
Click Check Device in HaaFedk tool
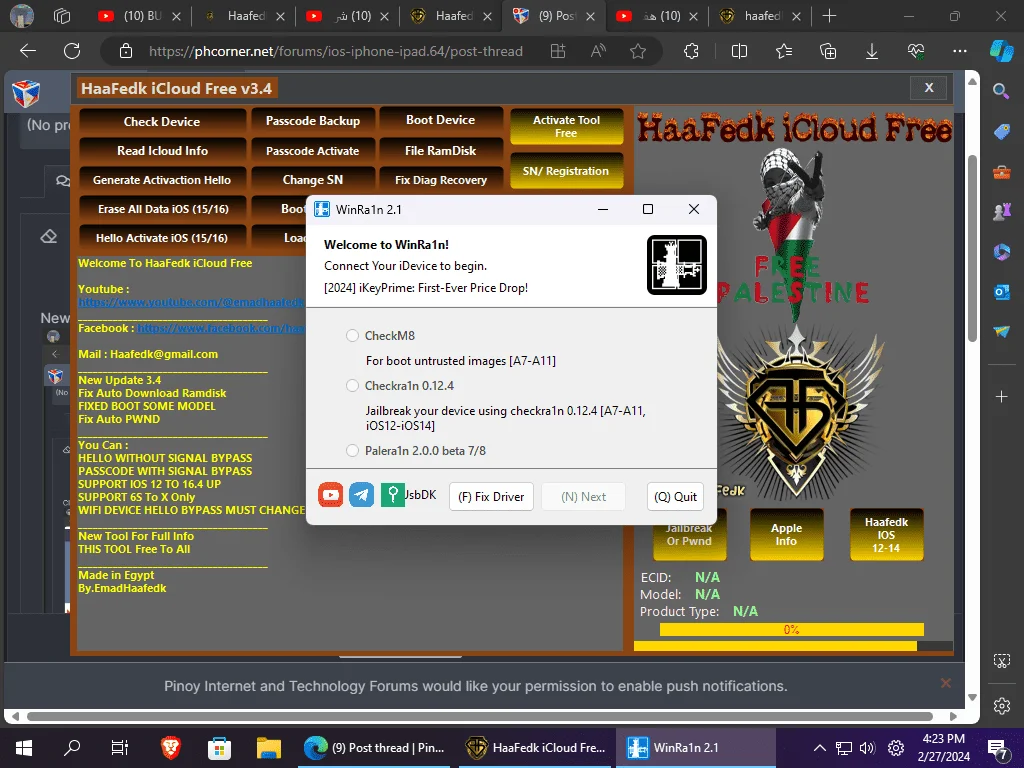pyautogui.click(x=162, y=121)
